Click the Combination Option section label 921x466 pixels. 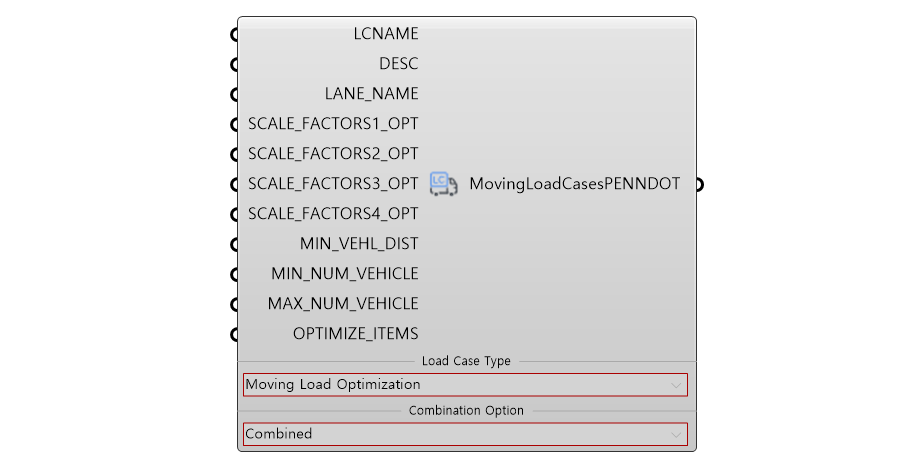click(466, 411)
